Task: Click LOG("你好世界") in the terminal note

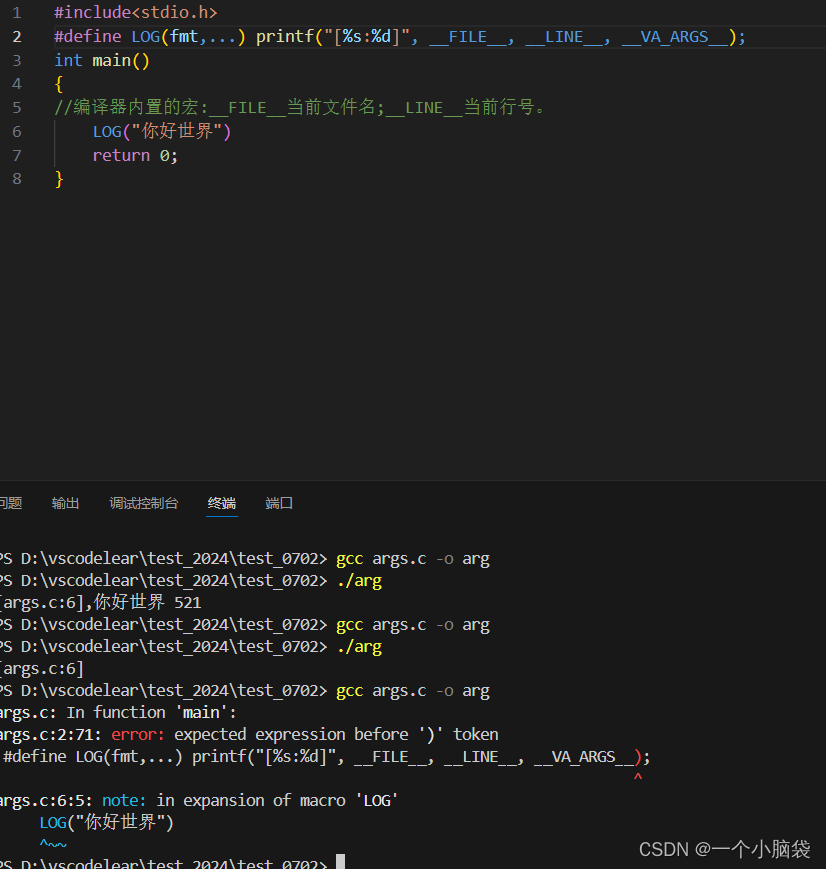Action: tap(106, 822)
